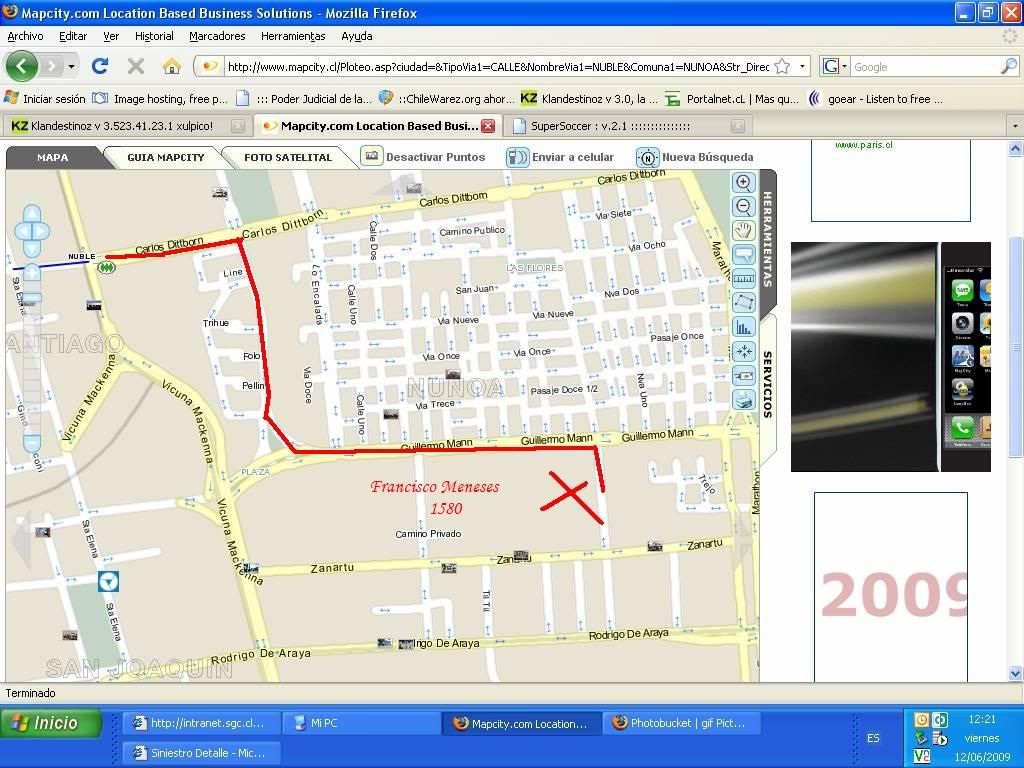The width and height of the screenshot is (1024, 768).
Task: Click the iPhone advertisement image
Action: (891, 357)
